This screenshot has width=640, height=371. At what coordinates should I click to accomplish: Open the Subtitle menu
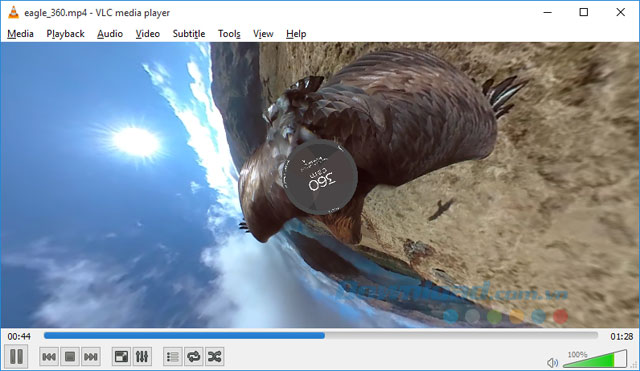point(189,34)
